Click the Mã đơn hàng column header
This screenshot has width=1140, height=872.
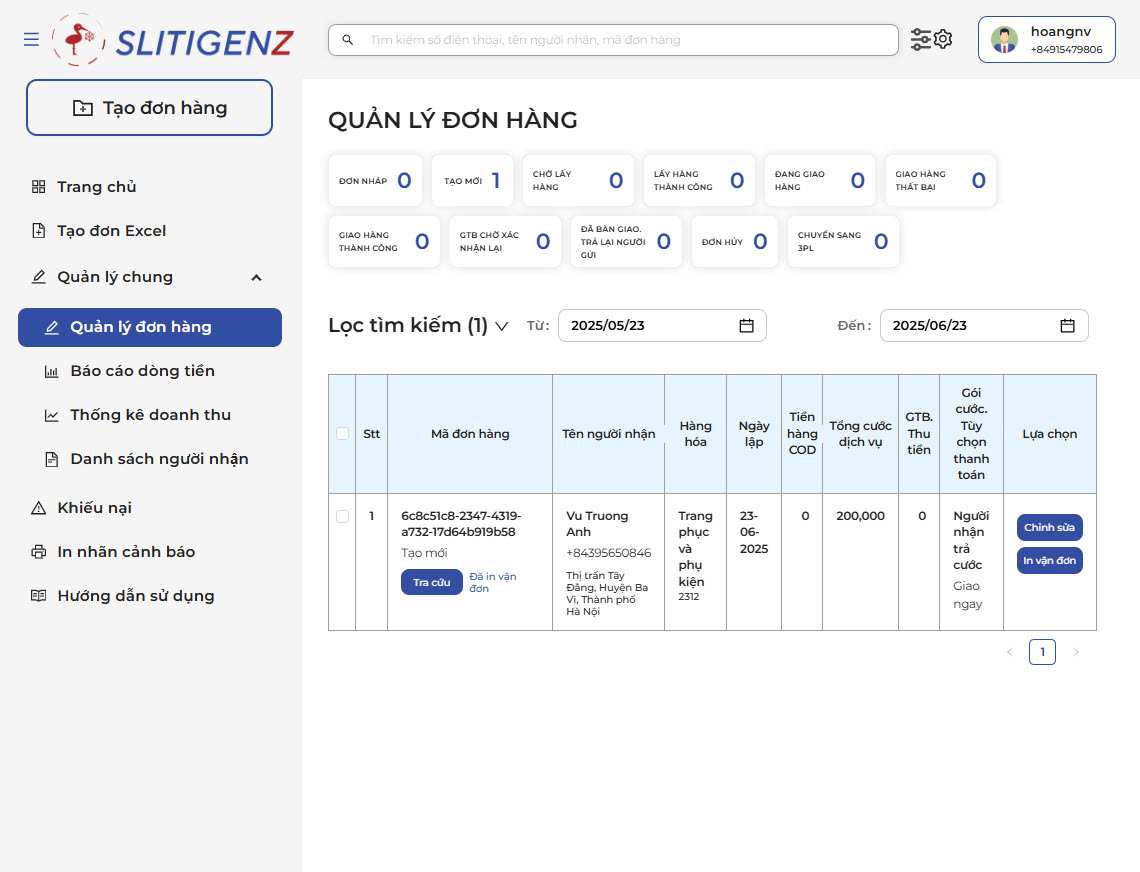tap(470, 433)
